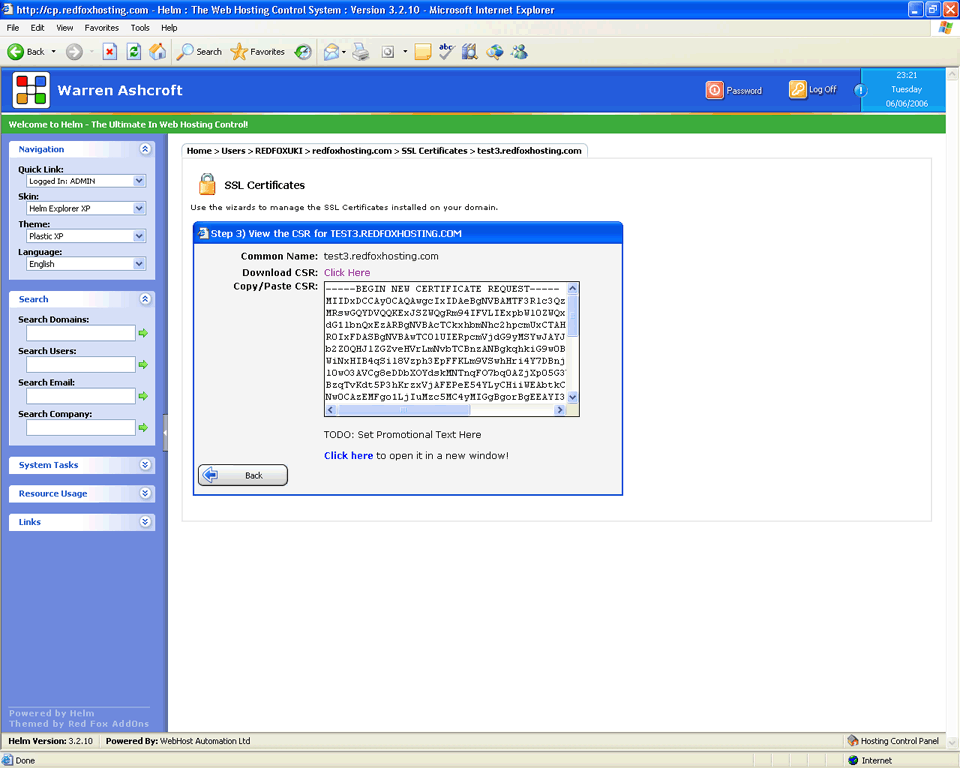Click the browser Forward arrow icon

(x=74, y=52)
